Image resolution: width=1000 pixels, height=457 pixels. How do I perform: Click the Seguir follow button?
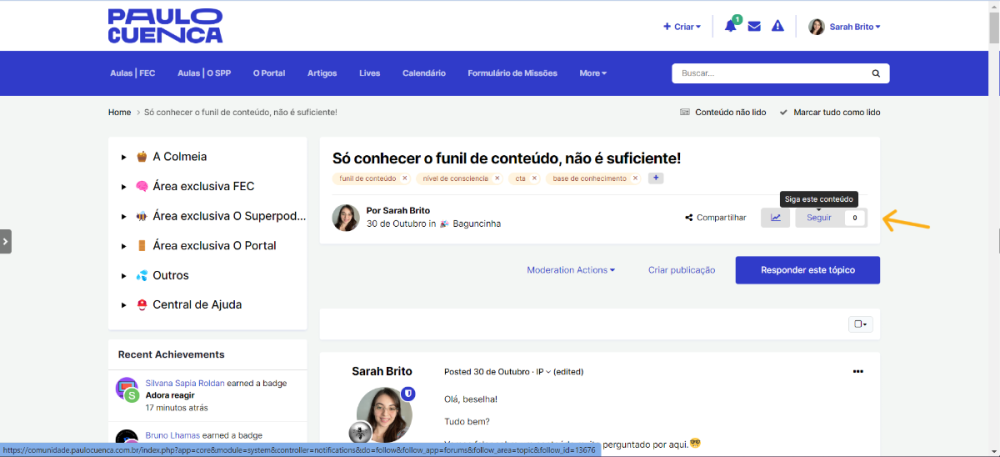[x=819, y=217]
